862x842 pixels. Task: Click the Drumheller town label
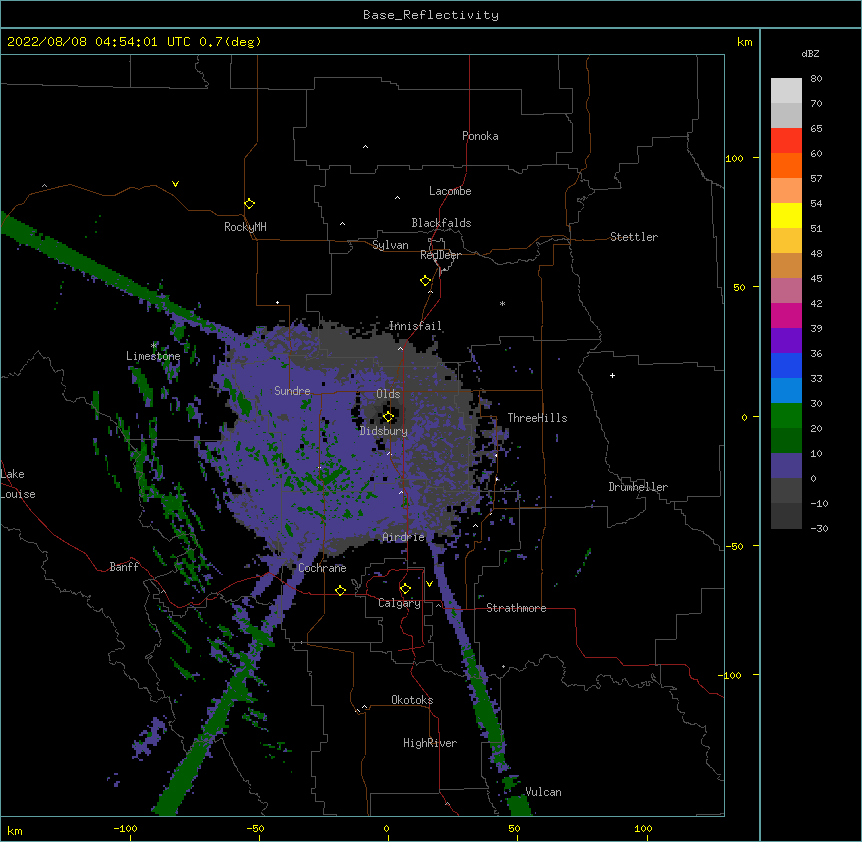click(638, 487)
